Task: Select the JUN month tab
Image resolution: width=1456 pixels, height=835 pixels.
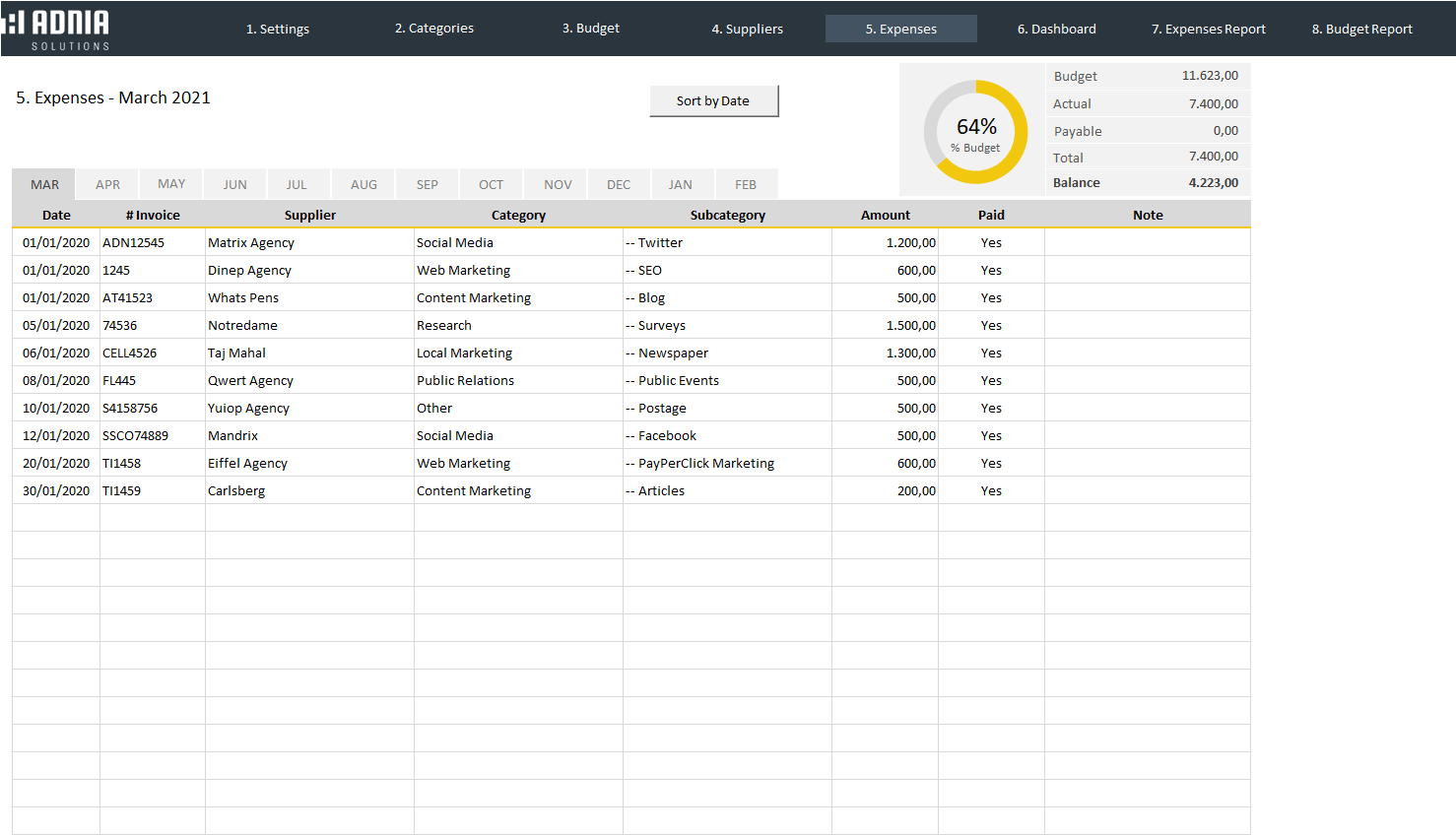Action: point(235,184)
